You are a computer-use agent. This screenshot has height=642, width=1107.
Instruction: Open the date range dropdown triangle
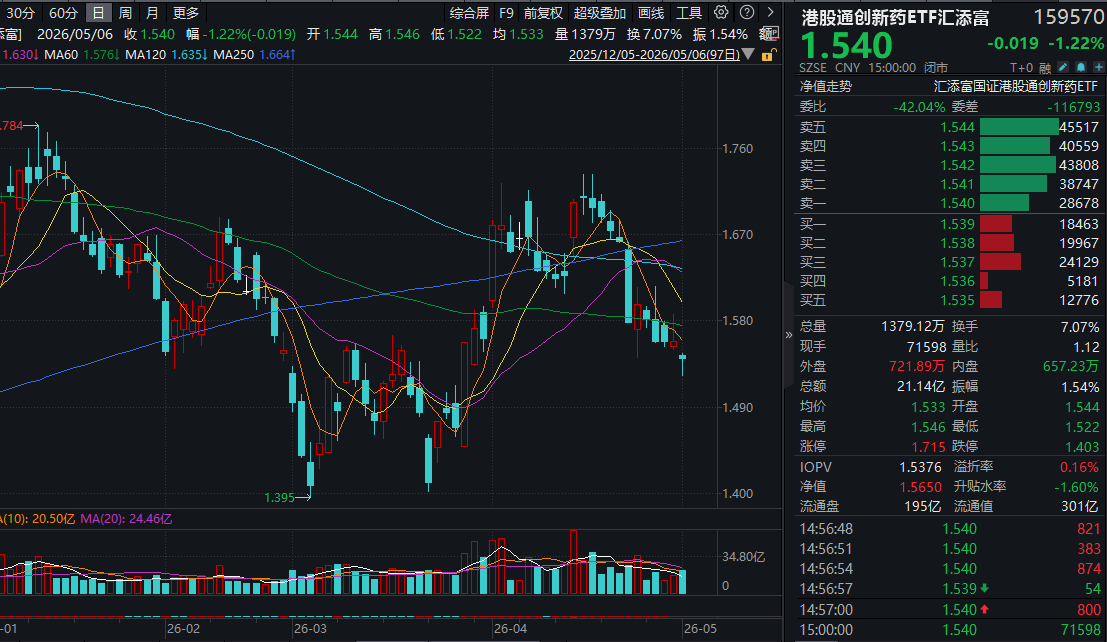pos(748,54)
